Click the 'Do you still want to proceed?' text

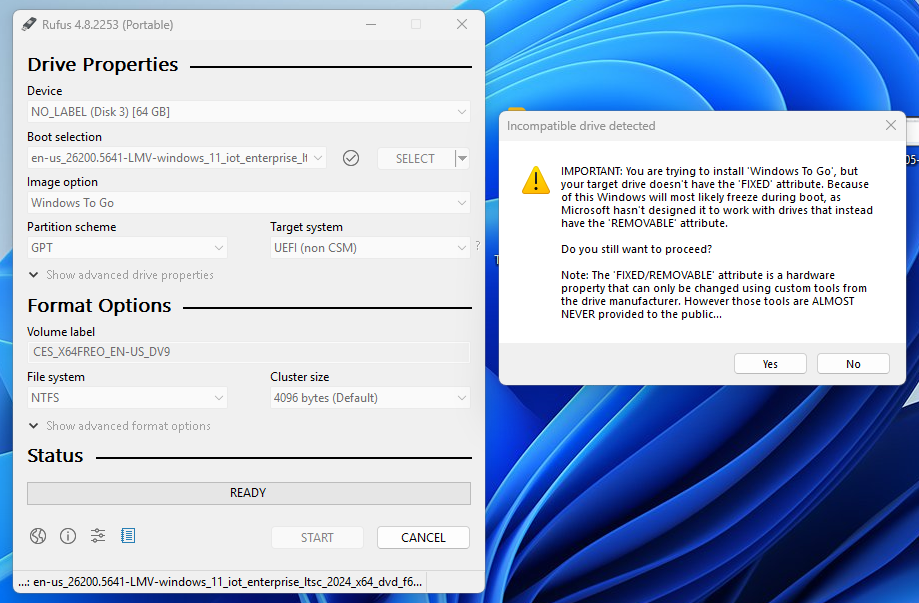637,249
